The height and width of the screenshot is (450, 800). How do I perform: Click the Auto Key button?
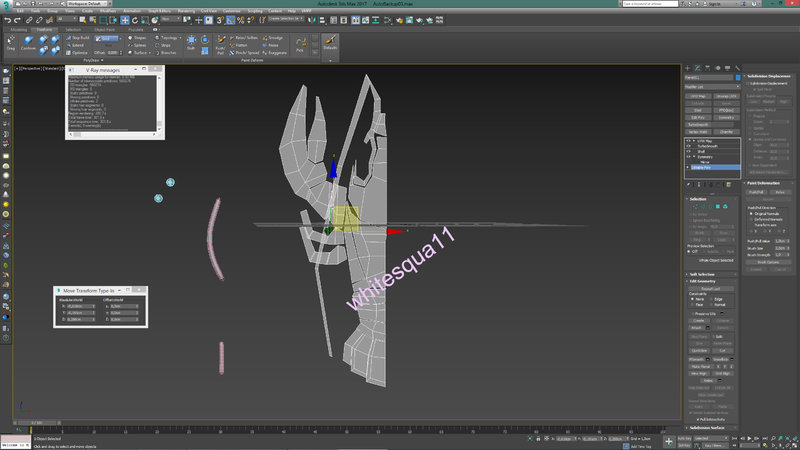coord(684,438)
